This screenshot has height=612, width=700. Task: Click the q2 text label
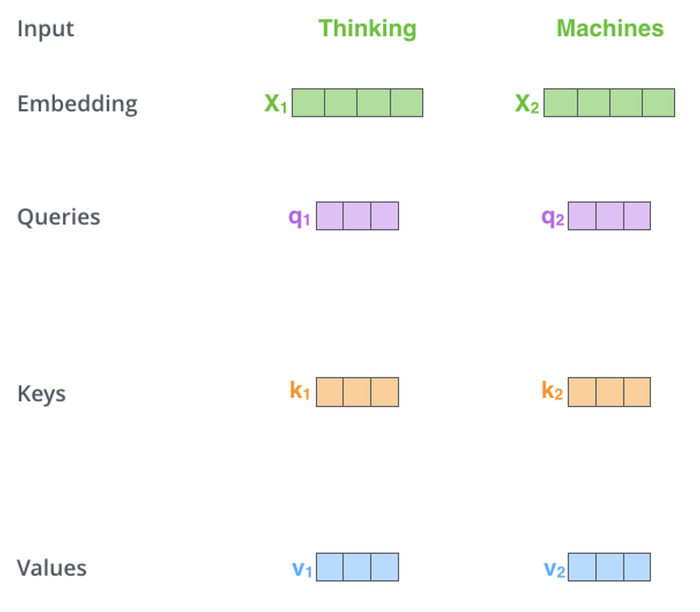[552, 217]
